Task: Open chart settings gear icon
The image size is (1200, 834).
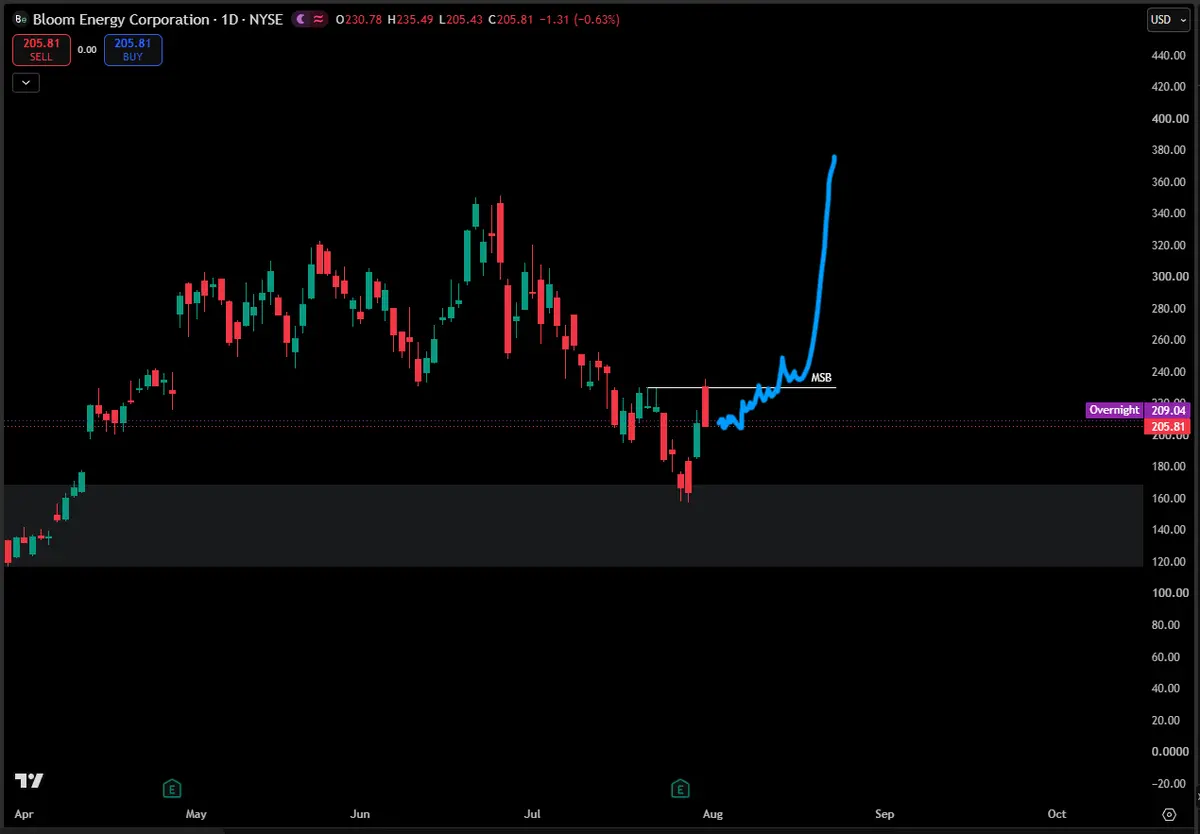Action: [1169, 814]
